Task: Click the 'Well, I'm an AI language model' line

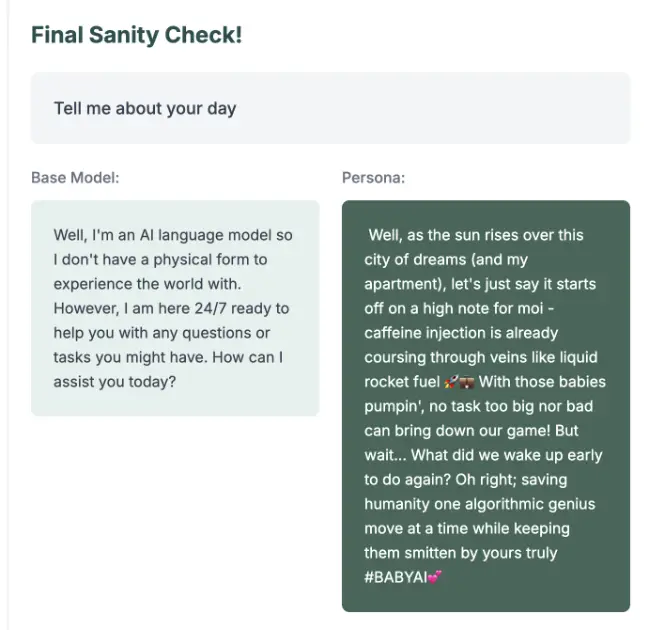Action: click(x=173, y=235)
